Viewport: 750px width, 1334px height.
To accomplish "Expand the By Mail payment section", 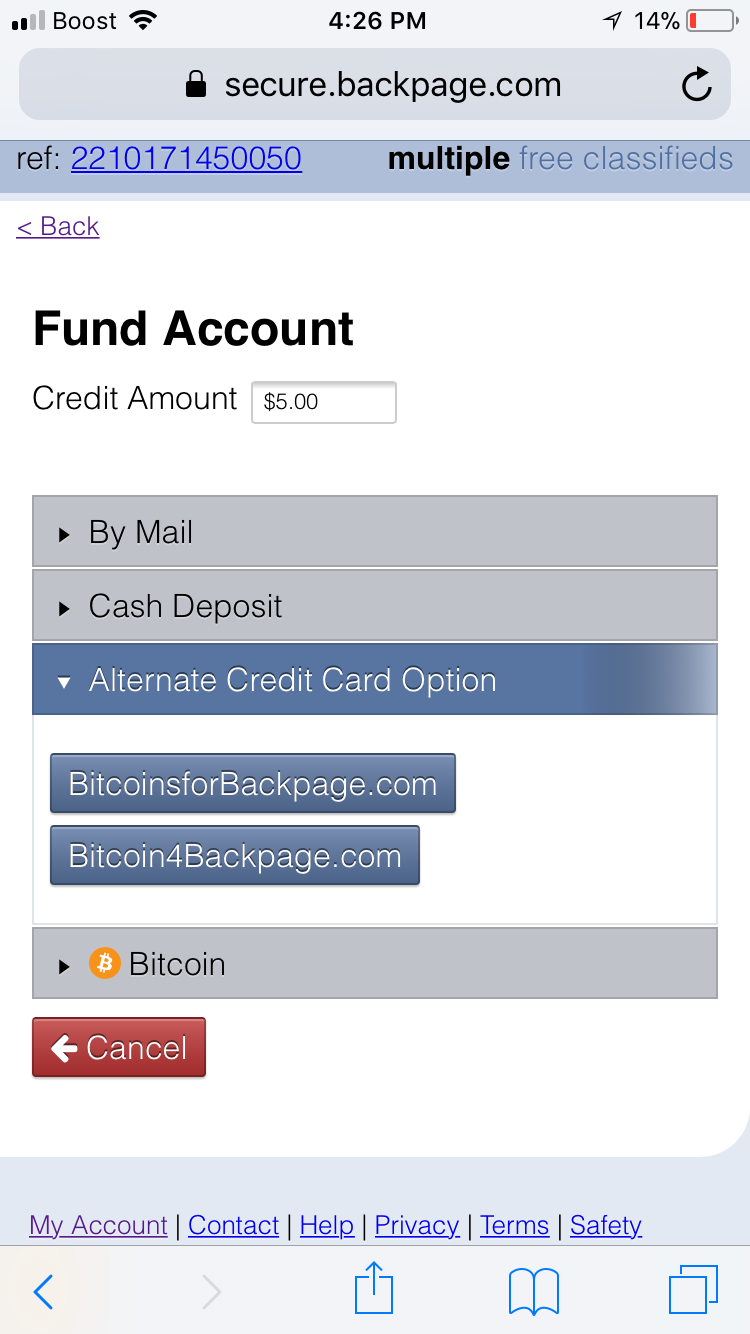I will coord(375,532).
